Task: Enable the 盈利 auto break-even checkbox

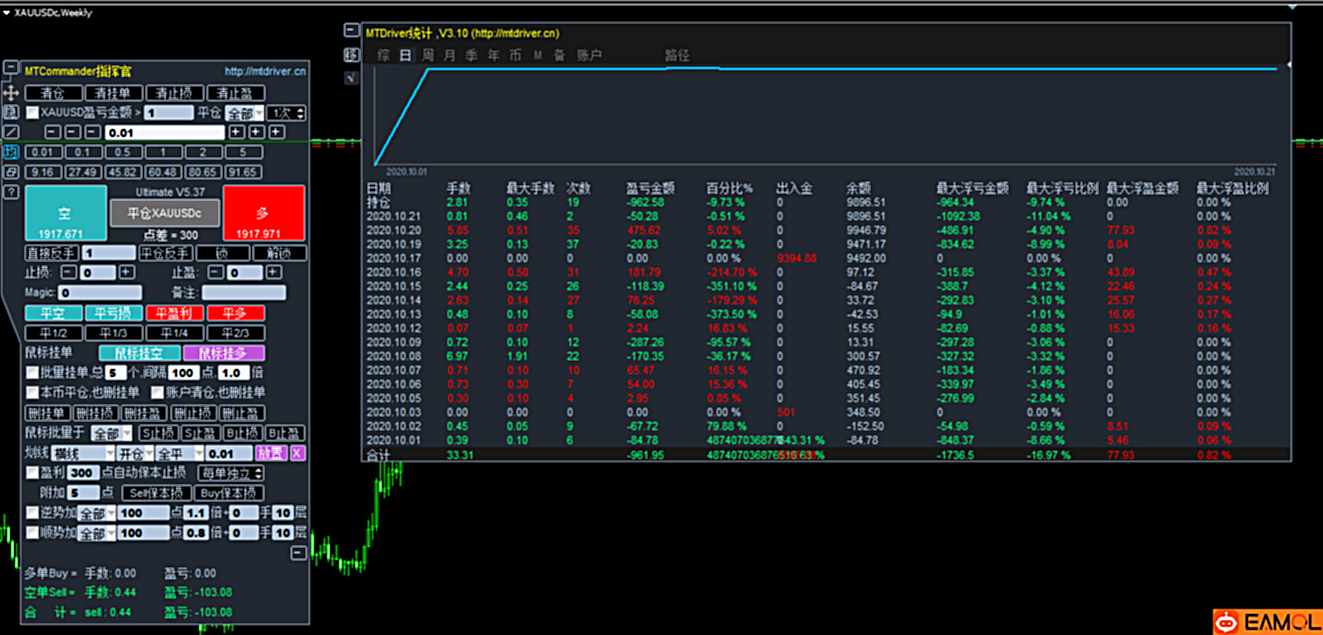Action: (x=33, y=472)
